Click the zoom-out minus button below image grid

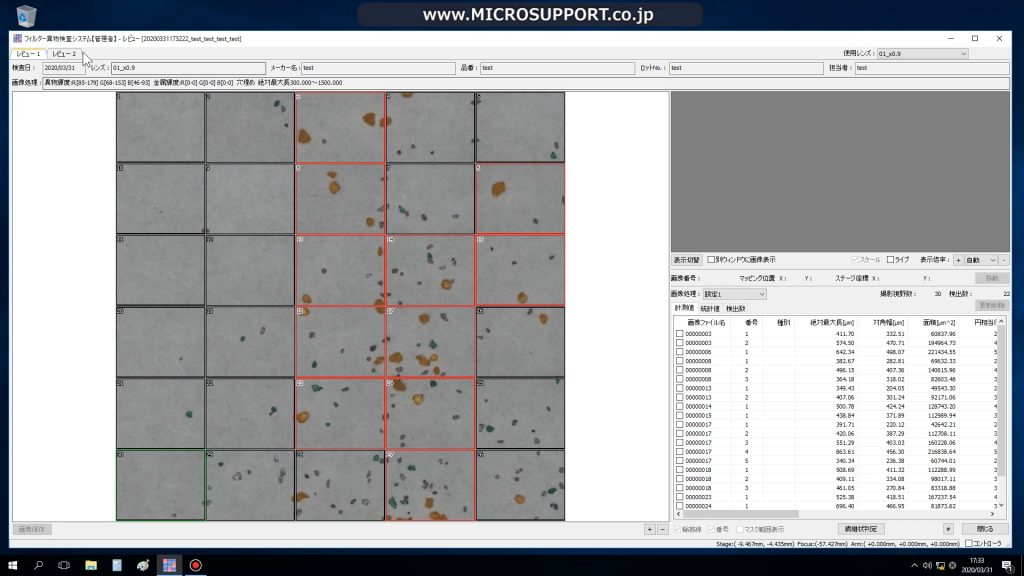662,530
